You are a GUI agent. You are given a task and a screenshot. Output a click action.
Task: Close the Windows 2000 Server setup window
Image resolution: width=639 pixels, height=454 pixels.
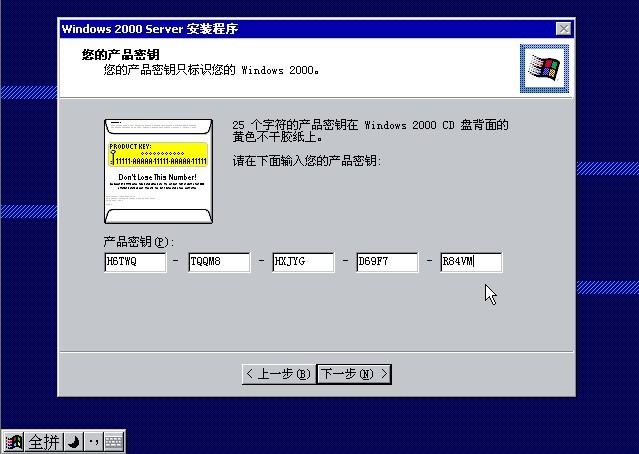tap(564, 29)
